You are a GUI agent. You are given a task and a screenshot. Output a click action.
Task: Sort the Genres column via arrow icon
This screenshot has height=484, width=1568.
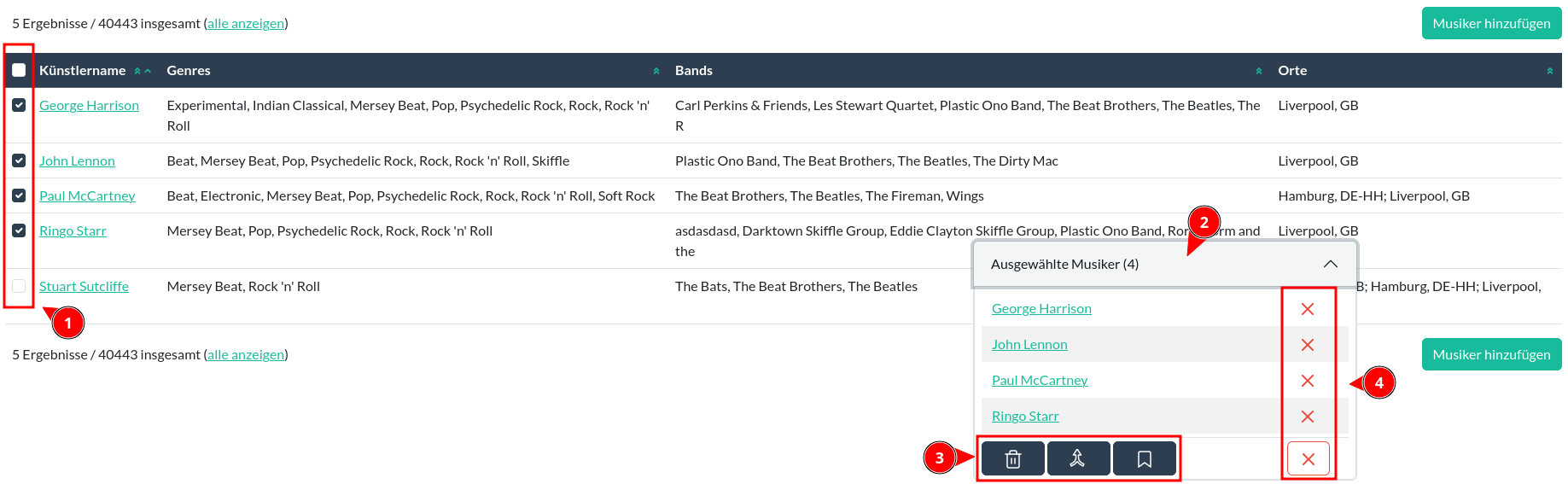[x=656, y=71]
